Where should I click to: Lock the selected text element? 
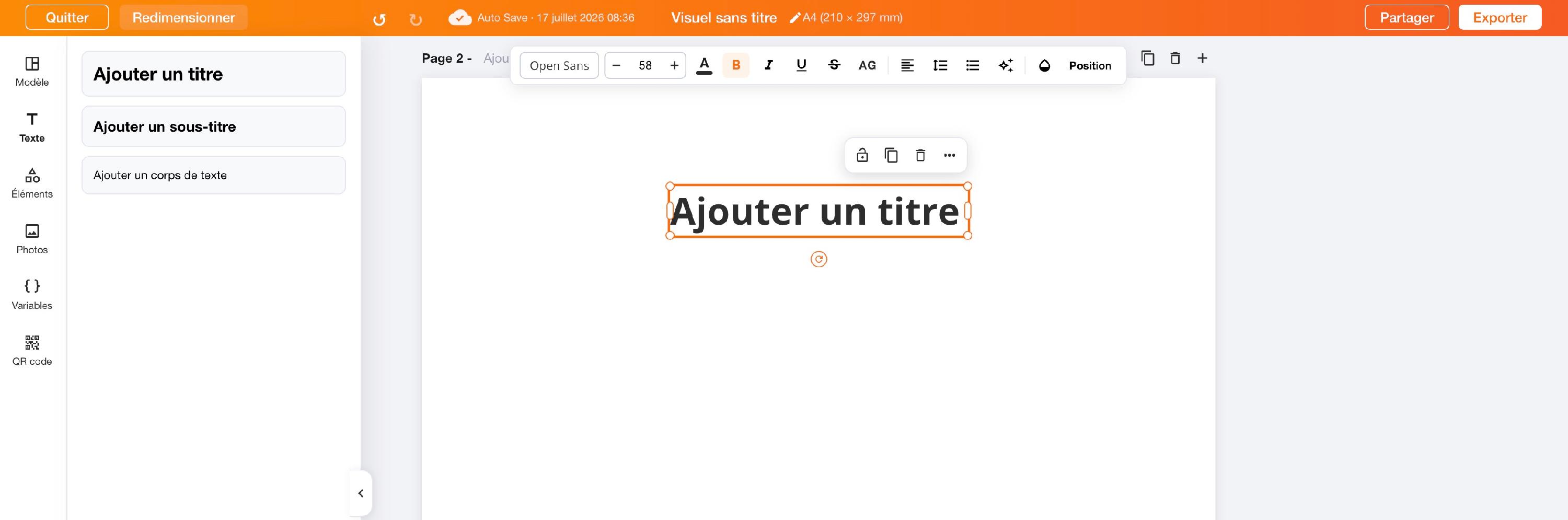click(862, 155)
